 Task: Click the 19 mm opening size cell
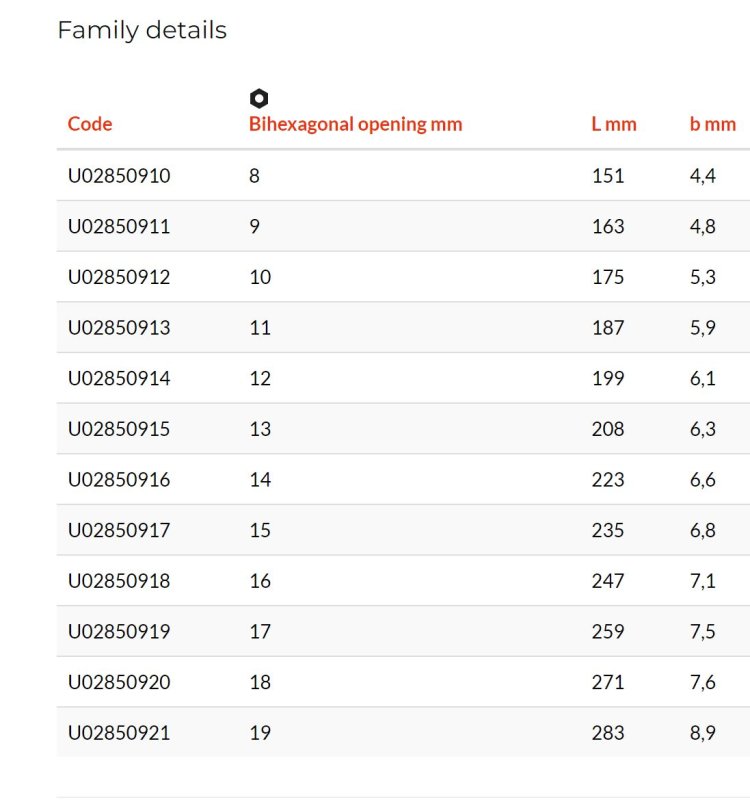(260, 733)
